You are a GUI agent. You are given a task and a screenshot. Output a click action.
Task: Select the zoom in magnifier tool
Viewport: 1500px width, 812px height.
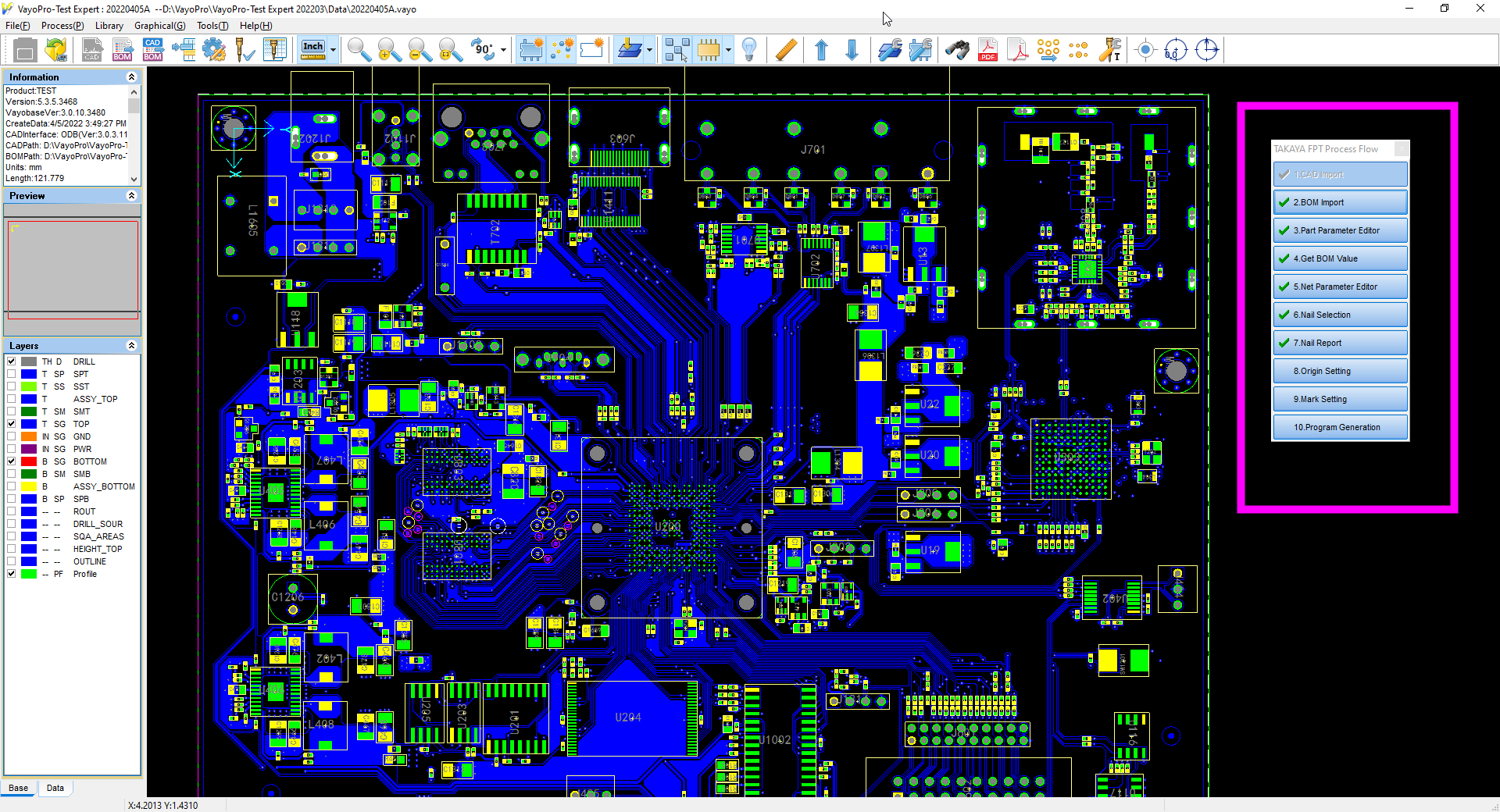(388, 50)
